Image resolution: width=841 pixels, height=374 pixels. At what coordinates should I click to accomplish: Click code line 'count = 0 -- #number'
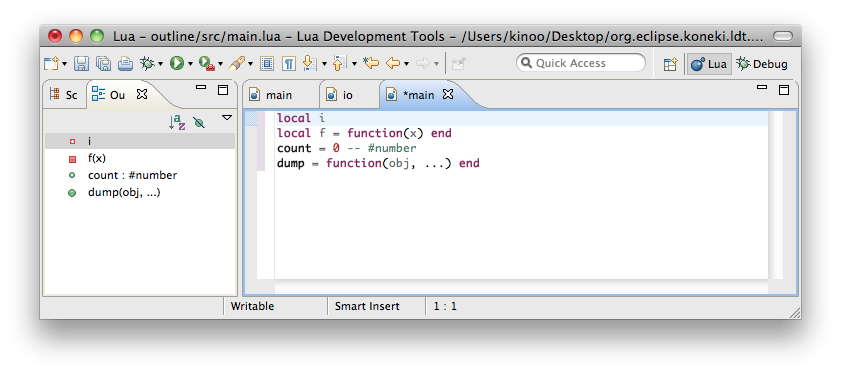pyautogui.click(x=346, y=148)
